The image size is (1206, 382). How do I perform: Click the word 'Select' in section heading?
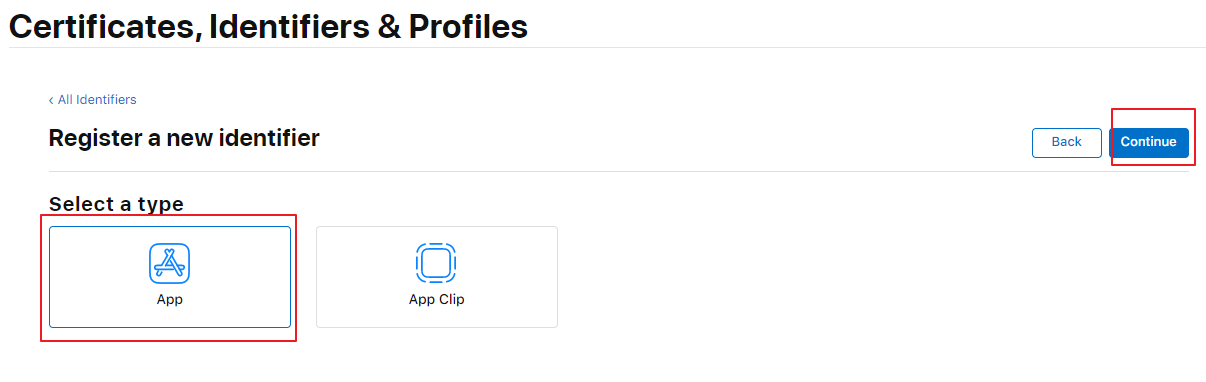pyautogui.click(x=80, y=204)
